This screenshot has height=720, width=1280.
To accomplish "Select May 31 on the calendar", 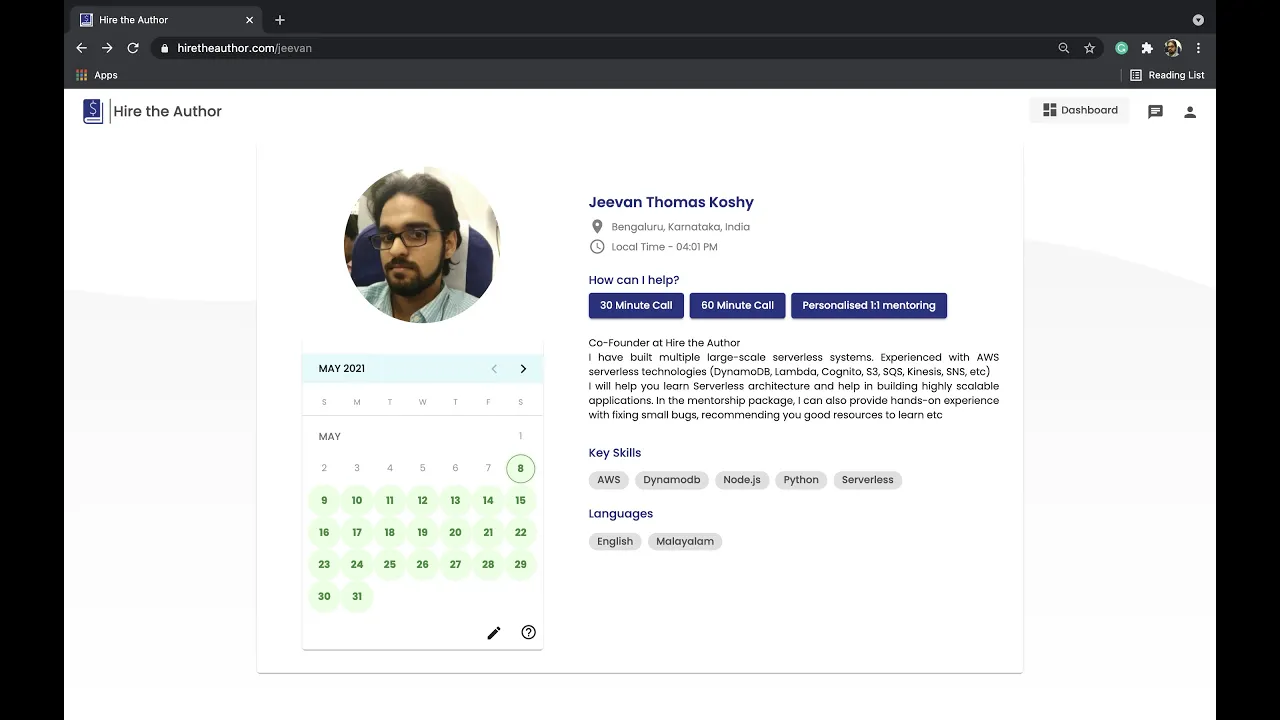I will (357, 596).
